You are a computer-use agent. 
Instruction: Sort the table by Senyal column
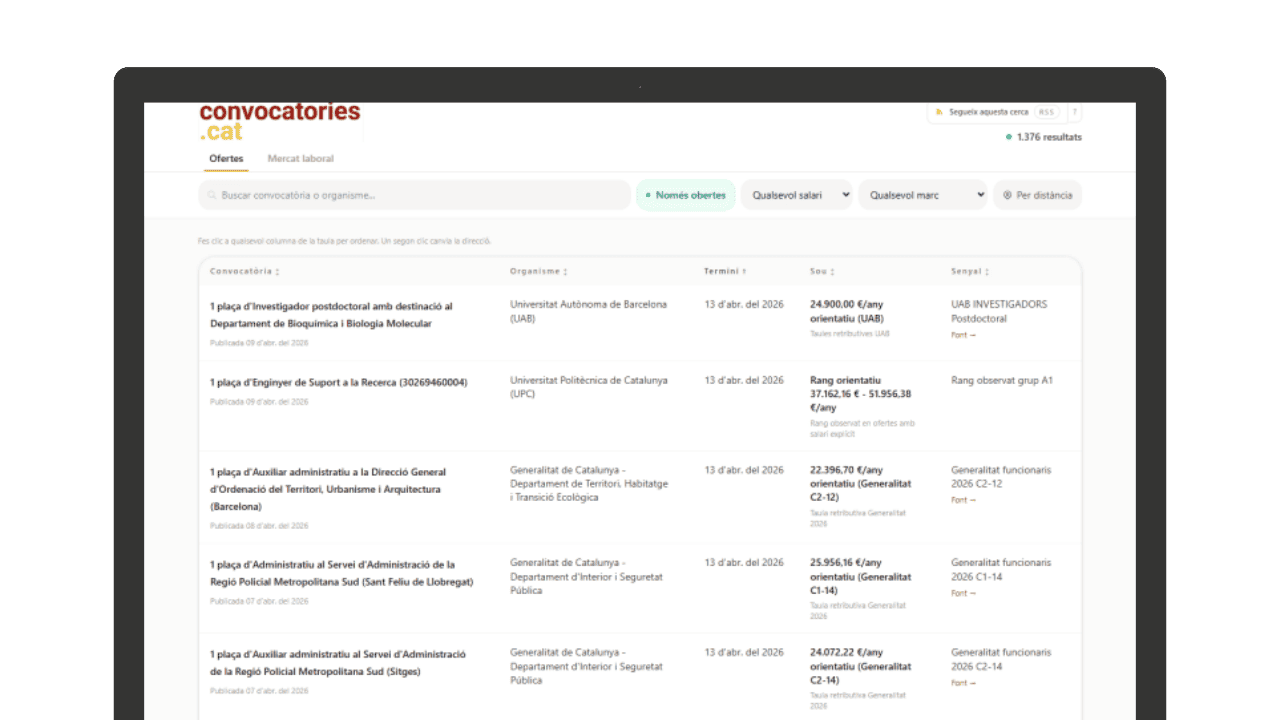(969, 272)
